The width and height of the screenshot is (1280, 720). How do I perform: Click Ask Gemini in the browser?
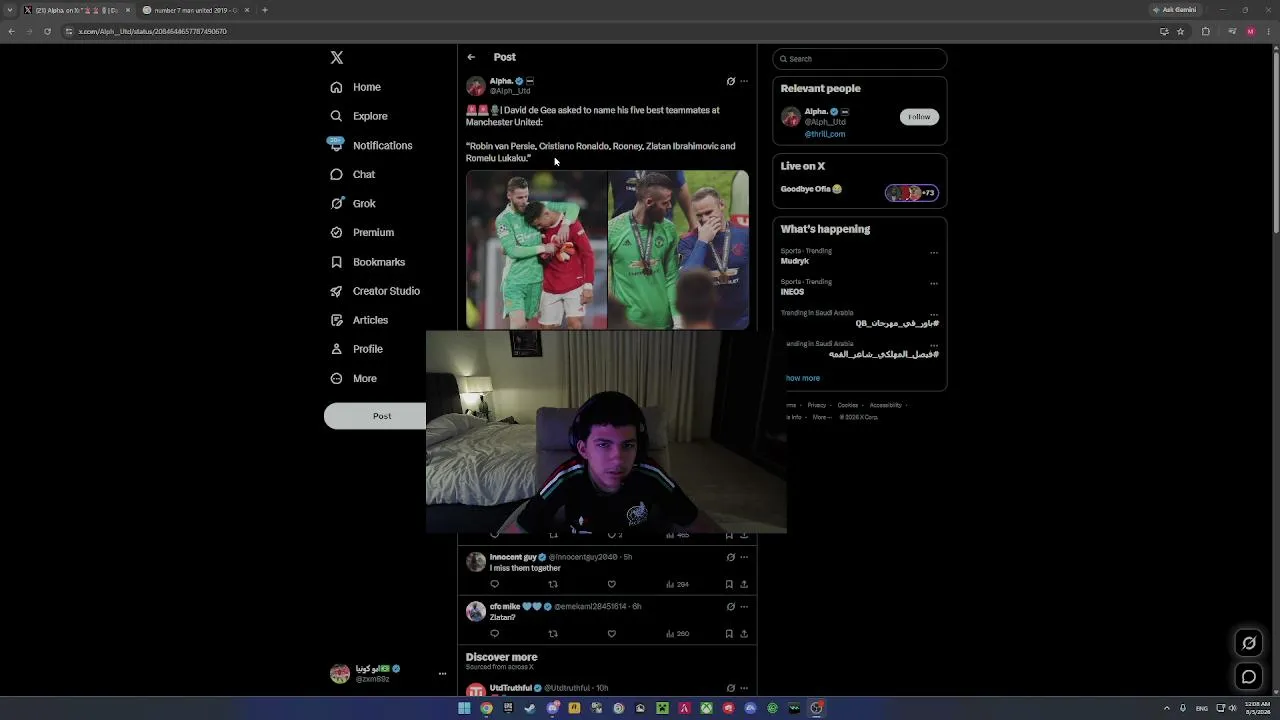1174,10
